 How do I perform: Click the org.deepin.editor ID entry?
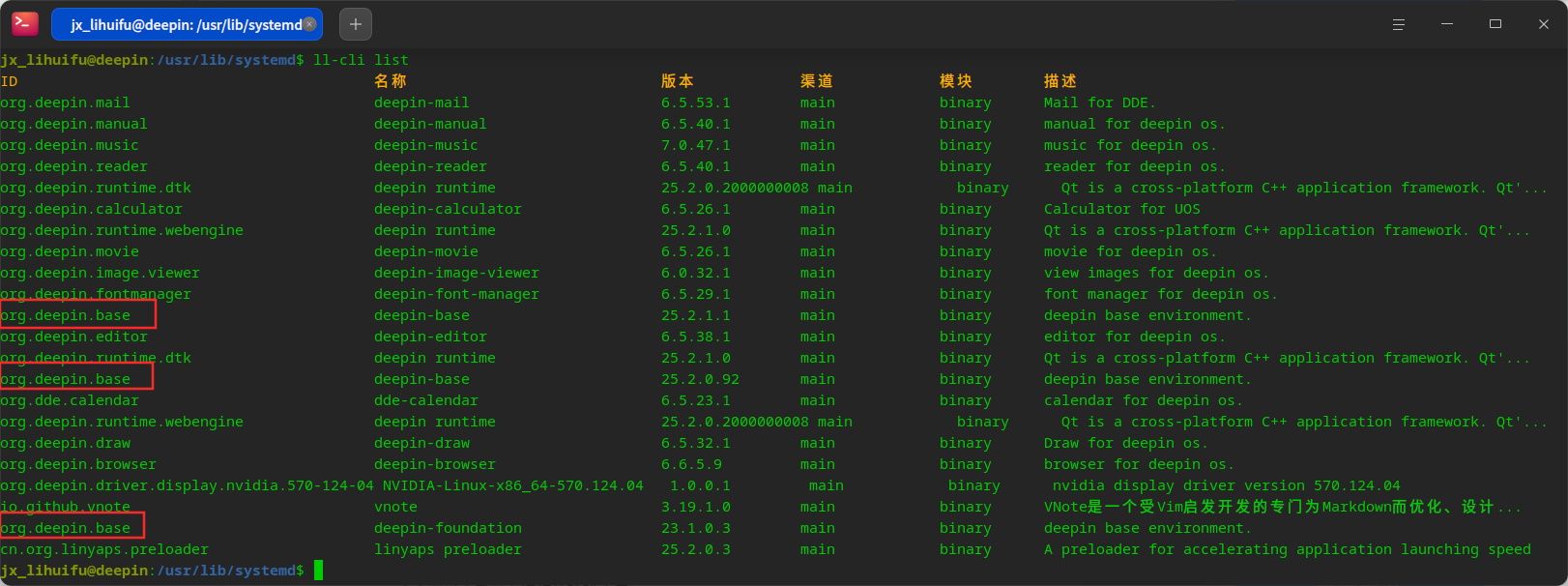point(73,337)
